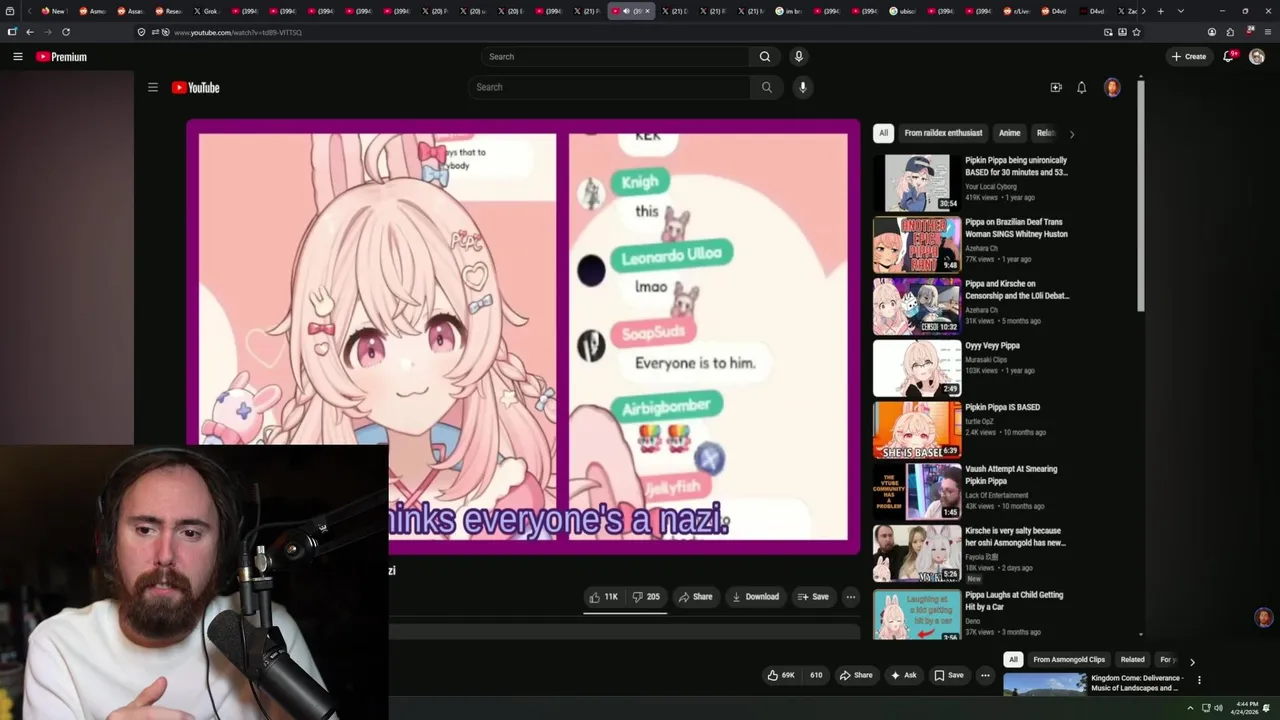Click the inner notifications bell icon
Viewport: 1280px width, 720px height.
pyautogui.click(x=1082, y=88)
